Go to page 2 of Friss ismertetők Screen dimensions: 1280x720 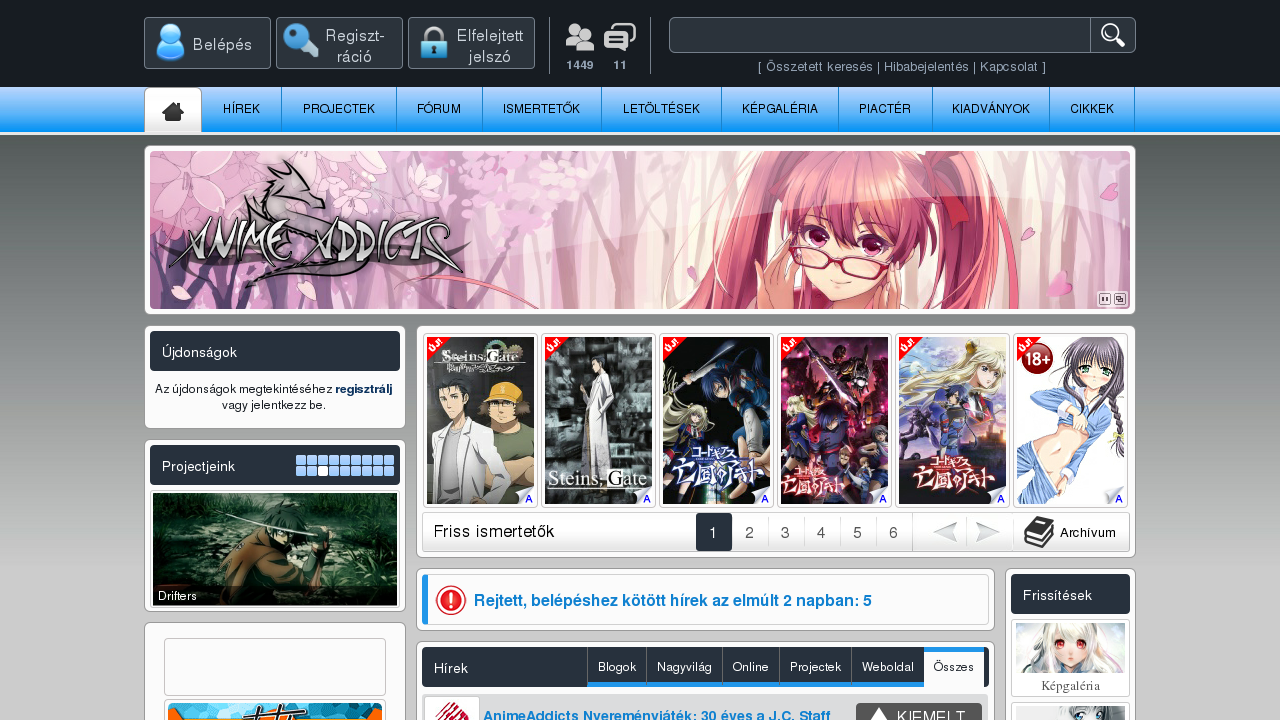pyautogui.click(x=750, y=532)
